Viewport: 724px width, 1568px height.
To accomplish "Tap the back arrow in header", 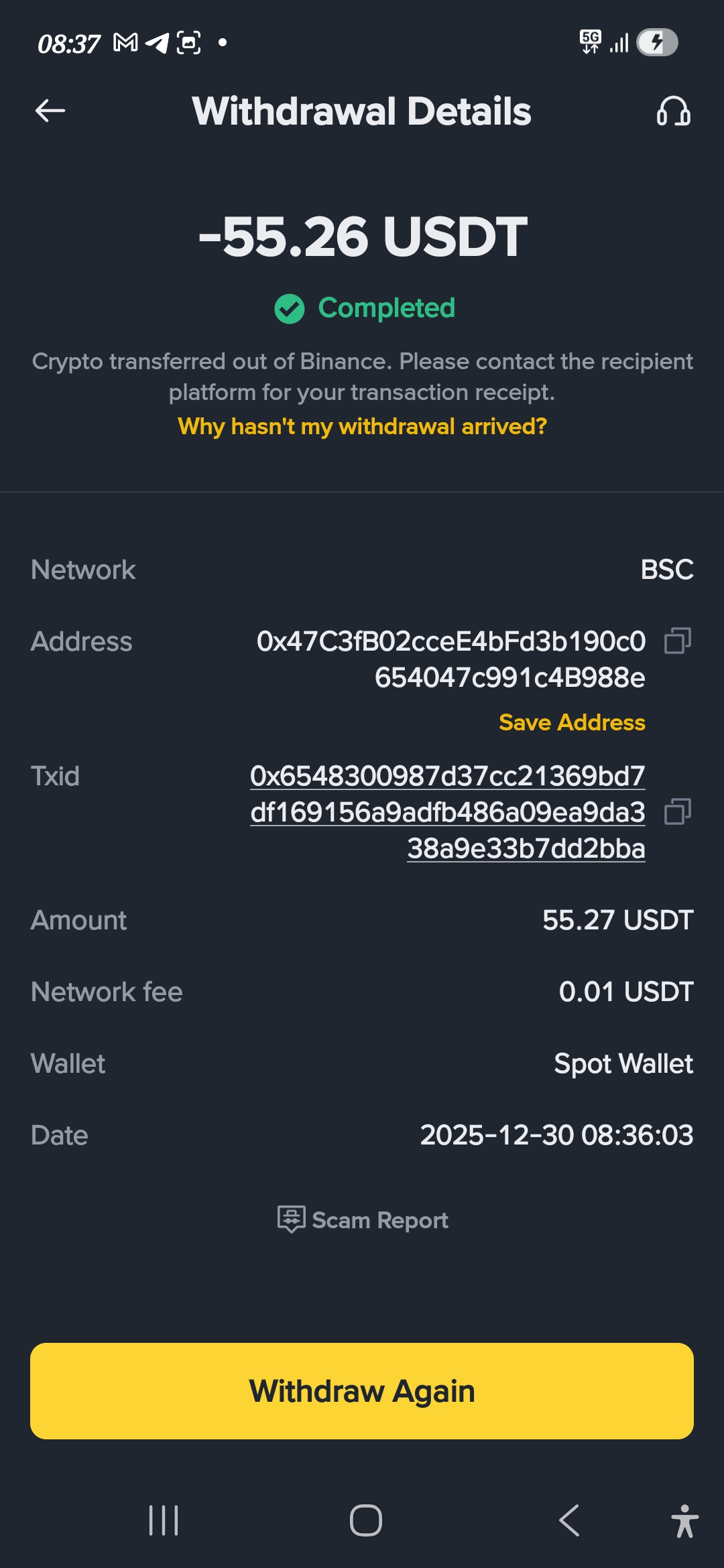I will (50, 111).
